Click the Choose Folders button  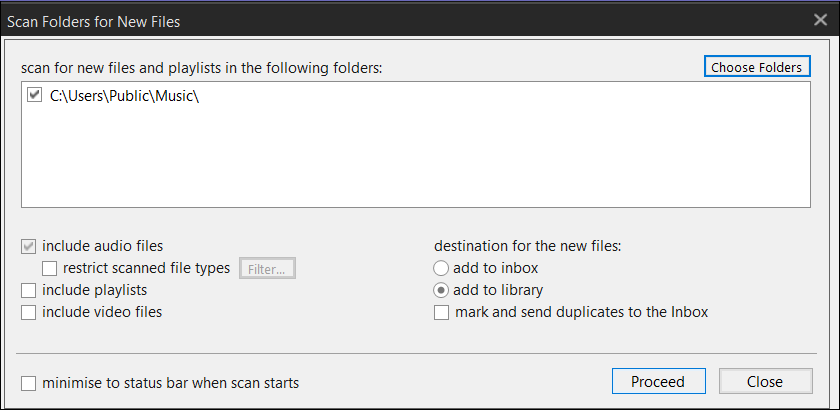point(756,67)
